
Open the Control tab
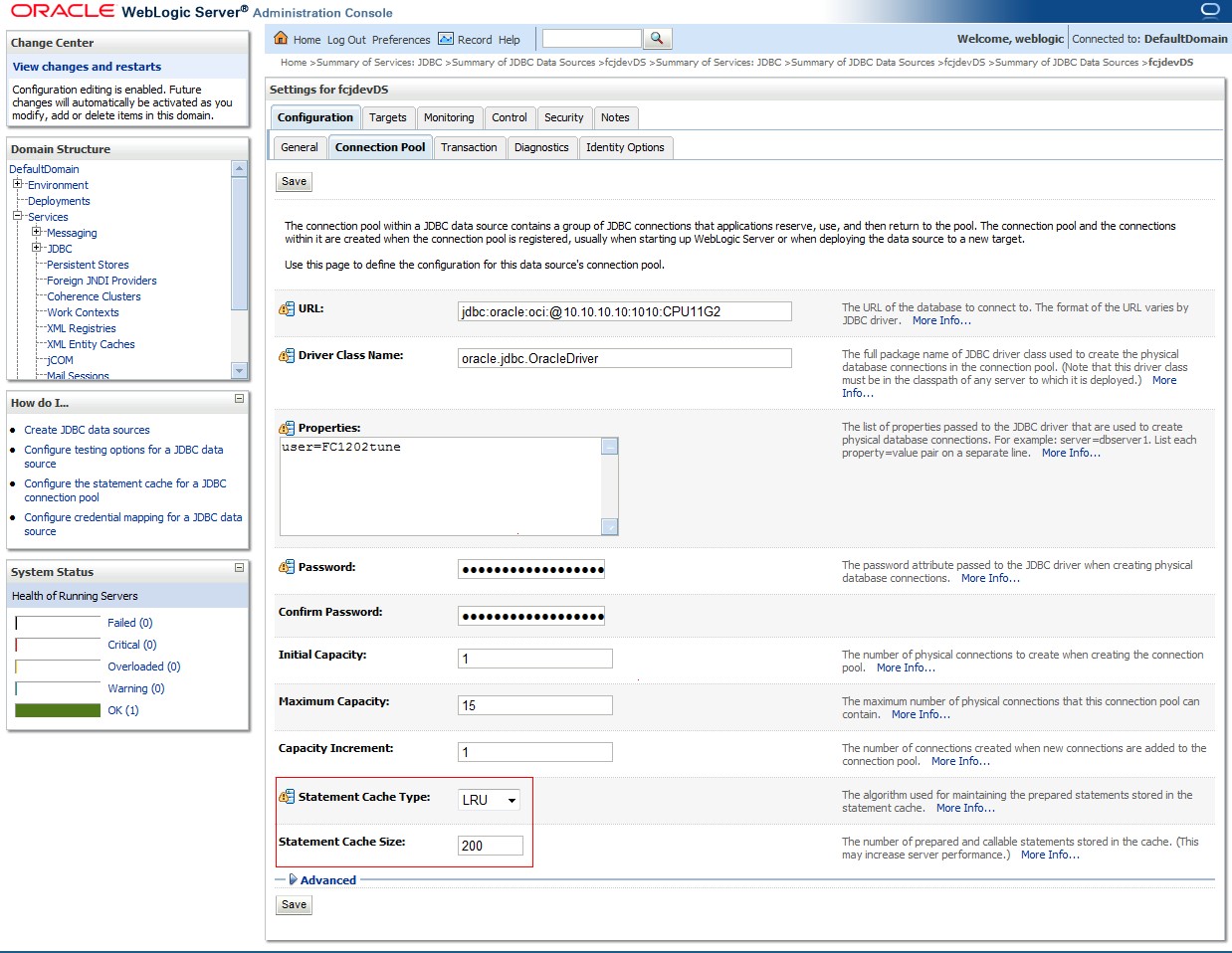510,117
